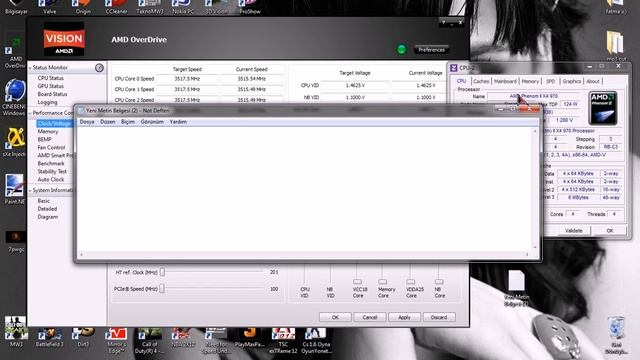Open the Yeni Metin Belgesi desktop file
This screenshot has height=360, width=640.
click(x=516, y=288)
